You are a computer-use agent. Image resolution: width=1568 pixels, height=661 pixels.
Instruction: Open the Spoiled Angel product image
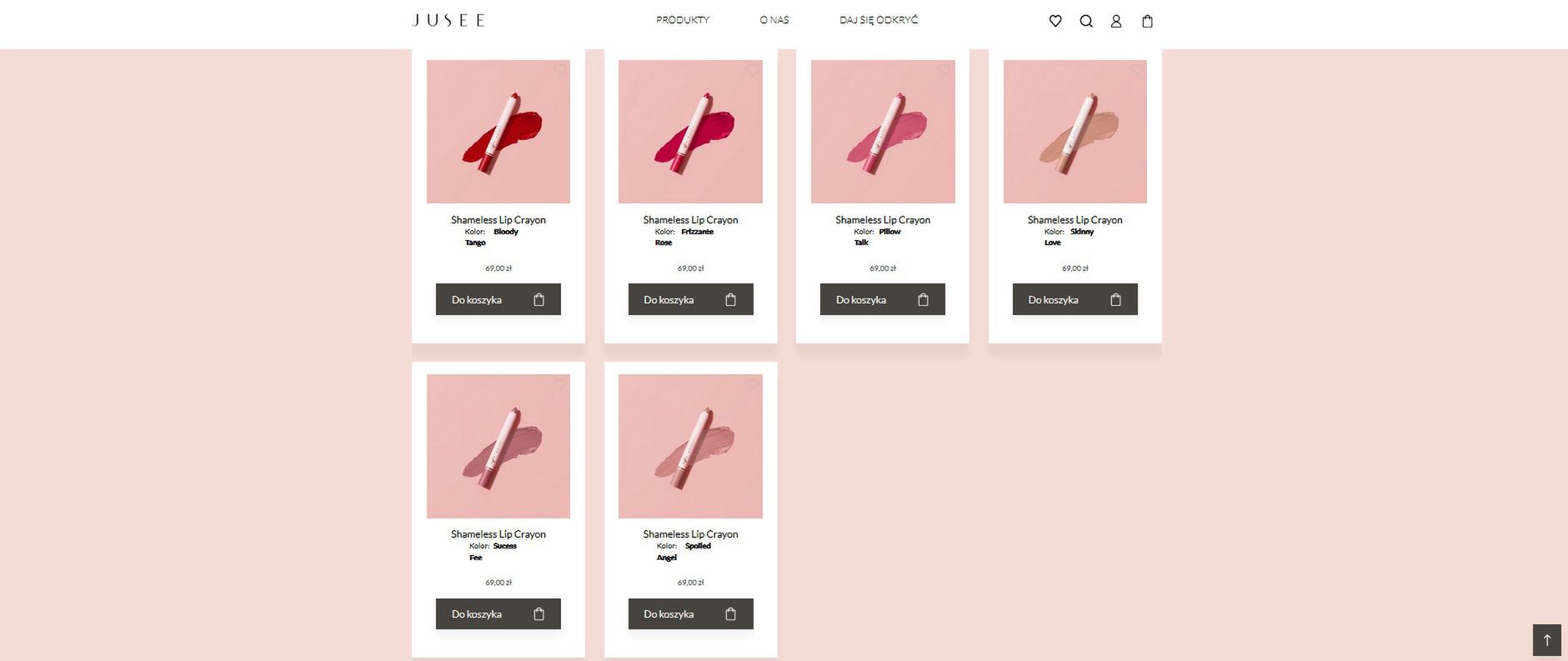tap(690, 446)
